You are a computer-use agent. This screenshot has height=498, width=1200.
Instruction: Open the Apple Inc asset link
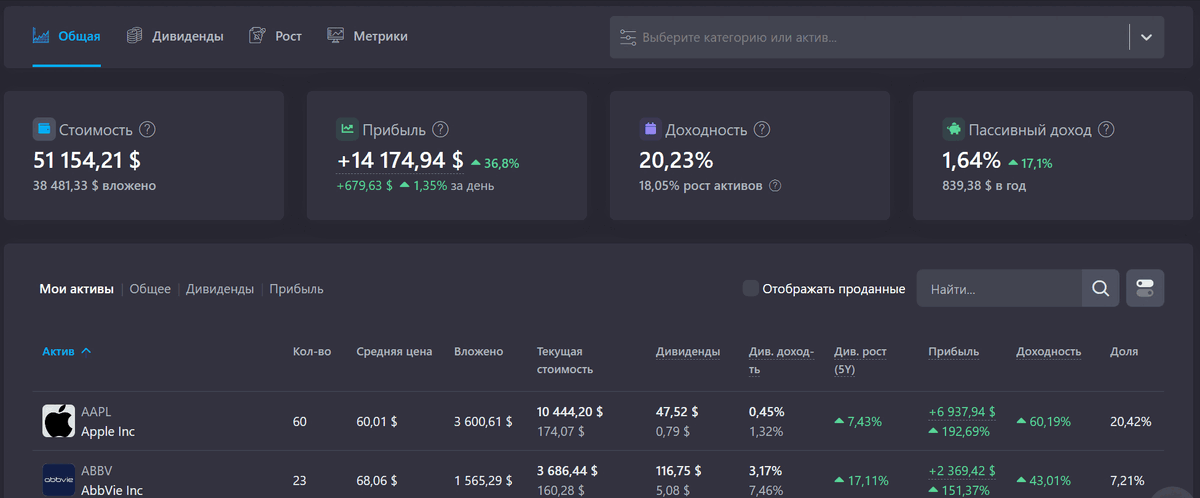pos(108,432)
